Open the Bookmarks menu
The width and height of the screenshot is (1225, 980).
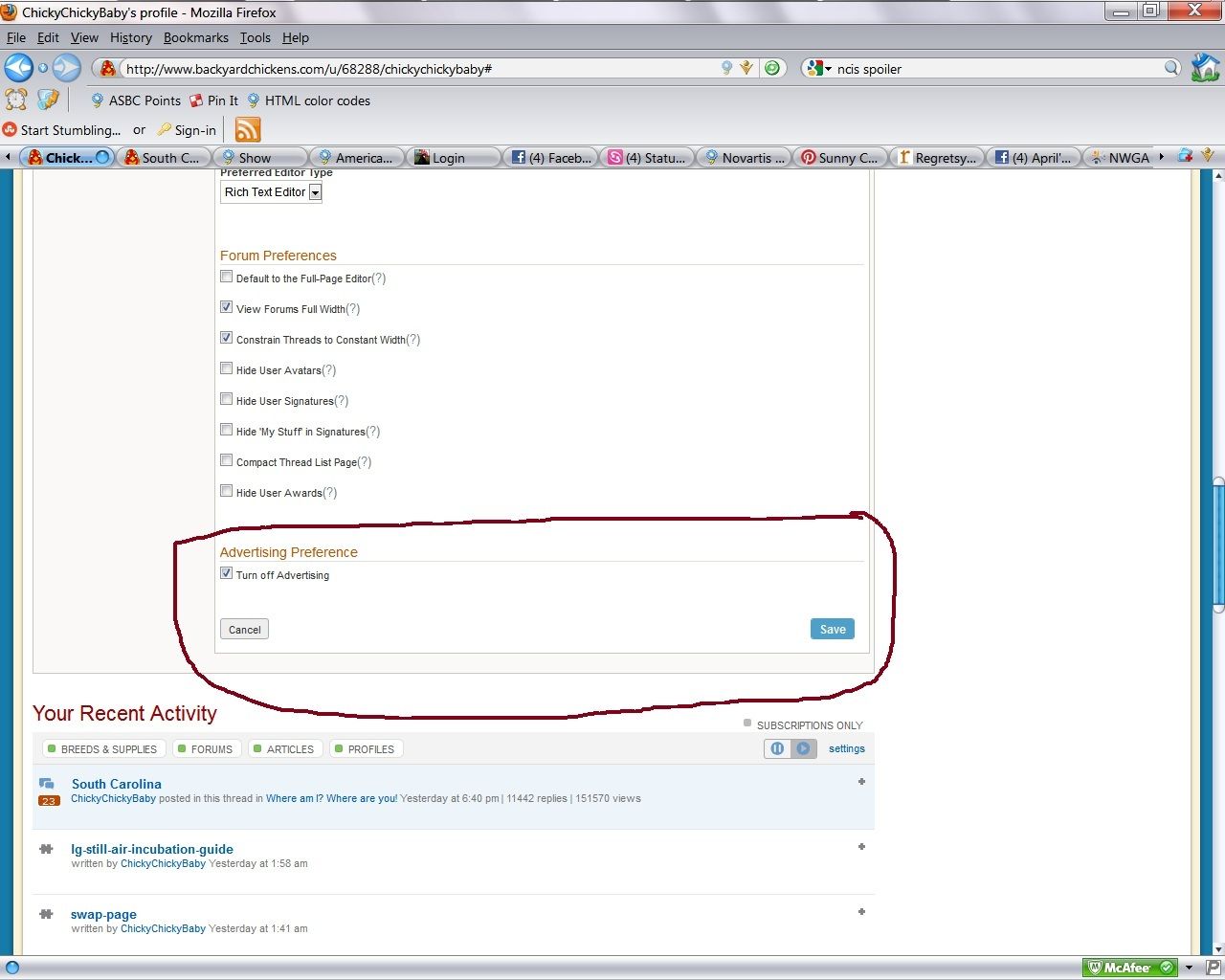coord(195,37)
